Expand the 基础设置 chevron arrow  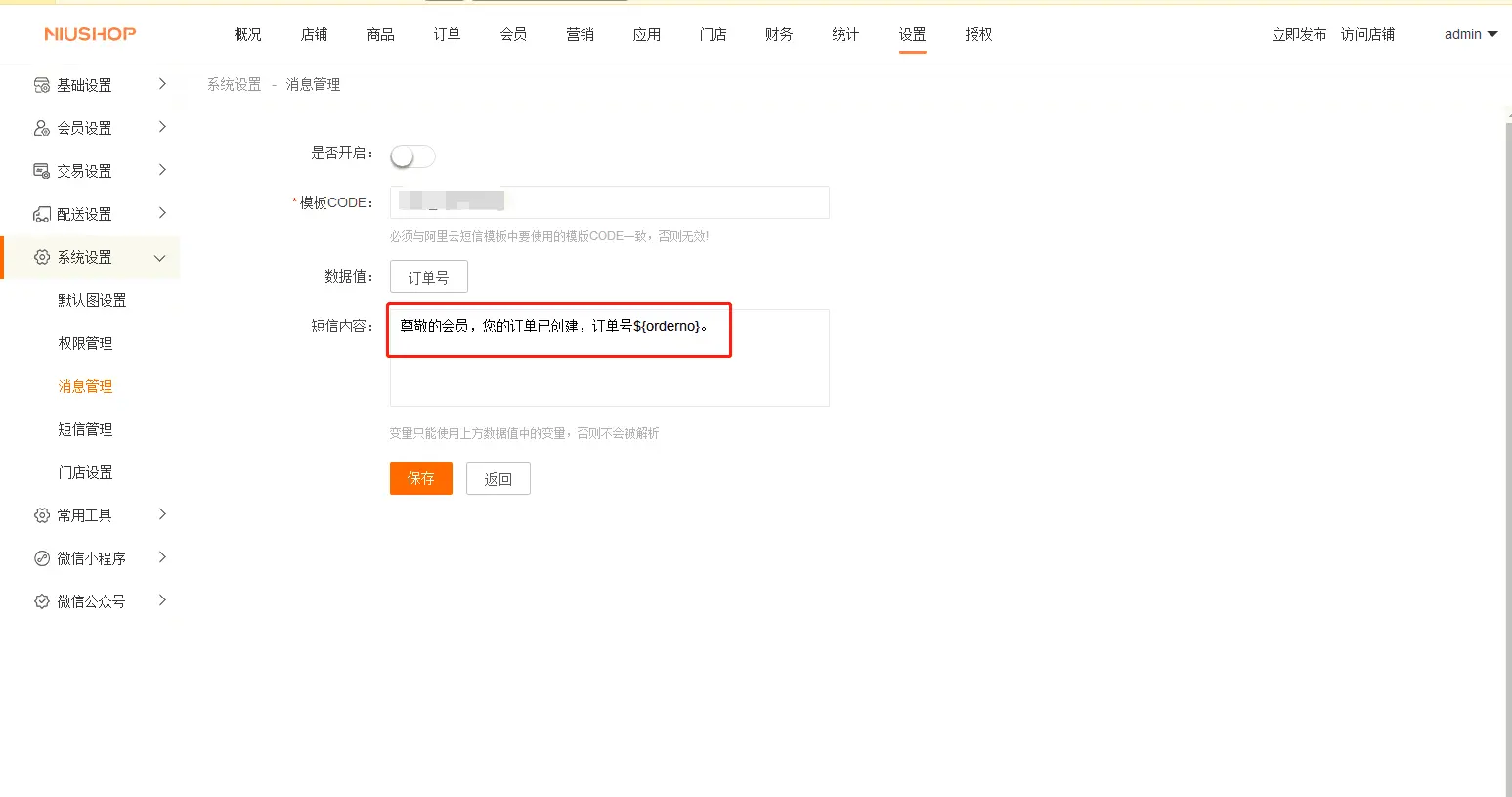click(162, 84)
